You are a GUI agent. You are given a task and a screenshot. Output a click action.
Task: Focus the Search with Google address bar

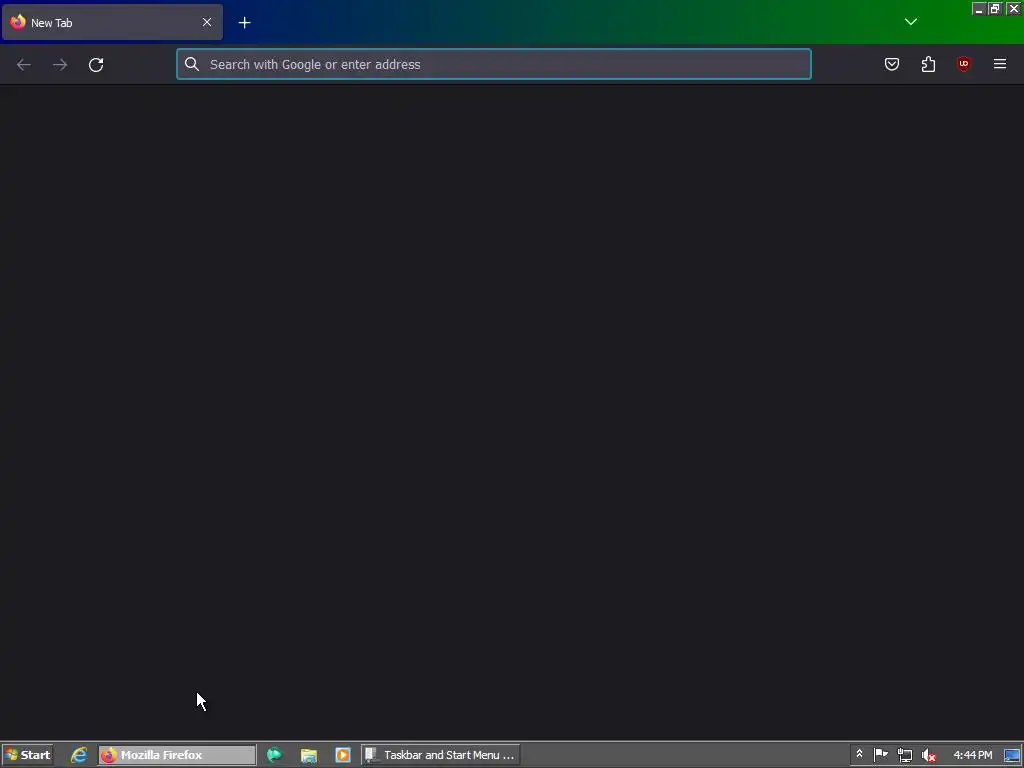click(x=494, y=64)
